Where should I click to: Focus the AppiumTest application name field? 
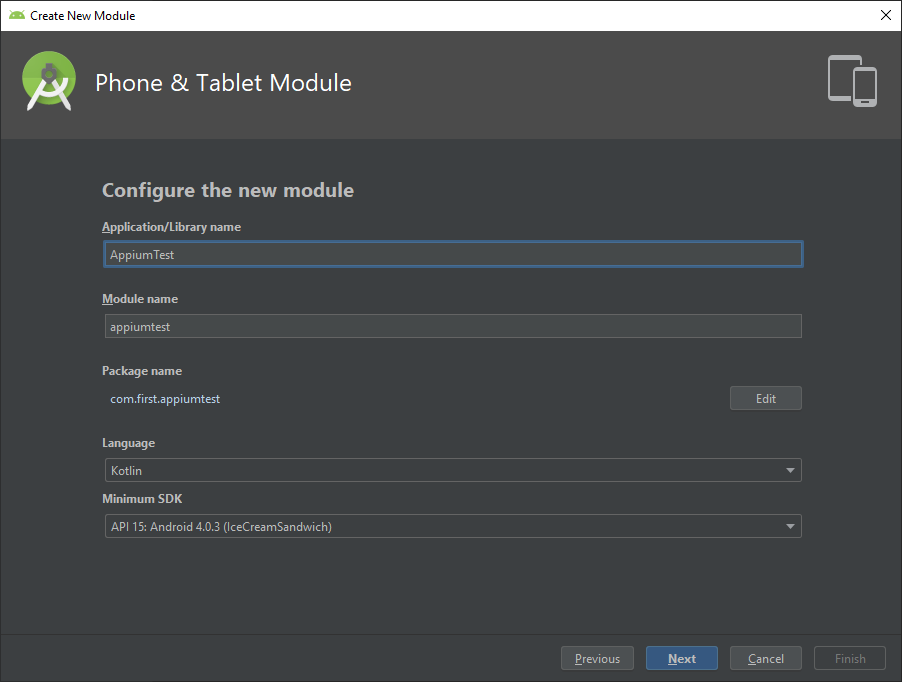453,254
